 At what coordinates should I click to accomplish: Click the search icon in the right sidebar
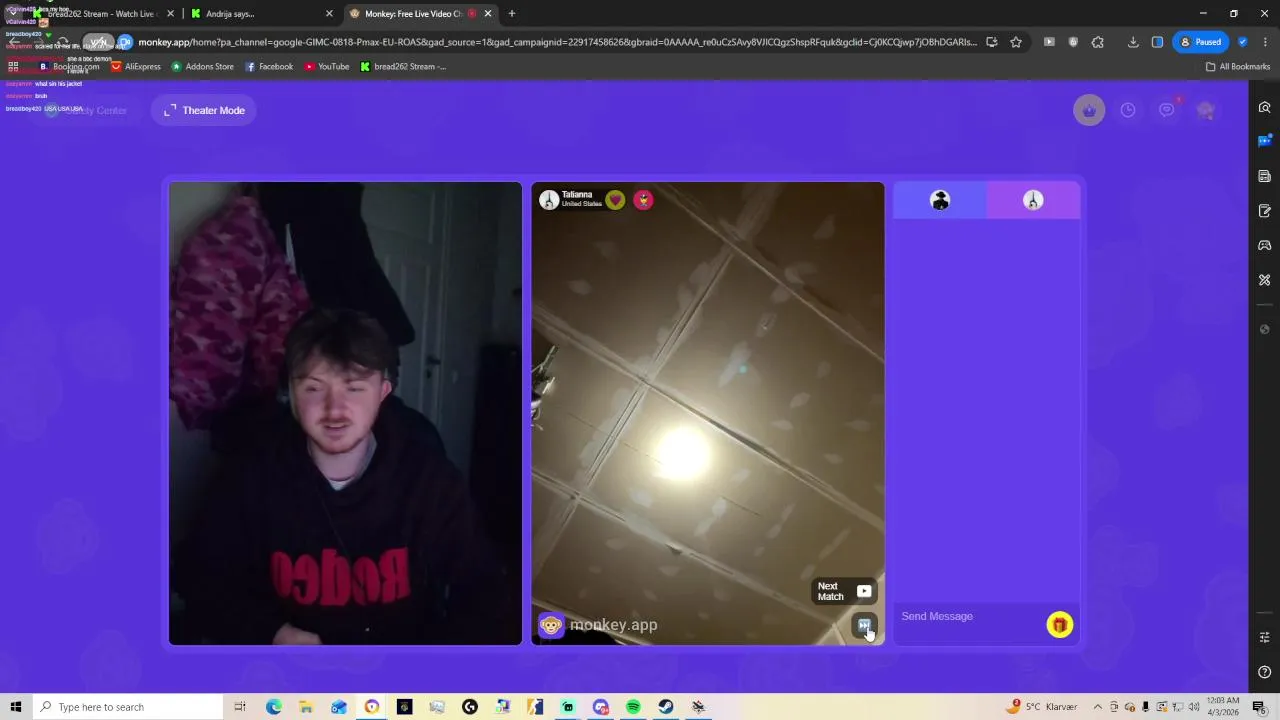pyautogui.click(x=1264, y=107)
